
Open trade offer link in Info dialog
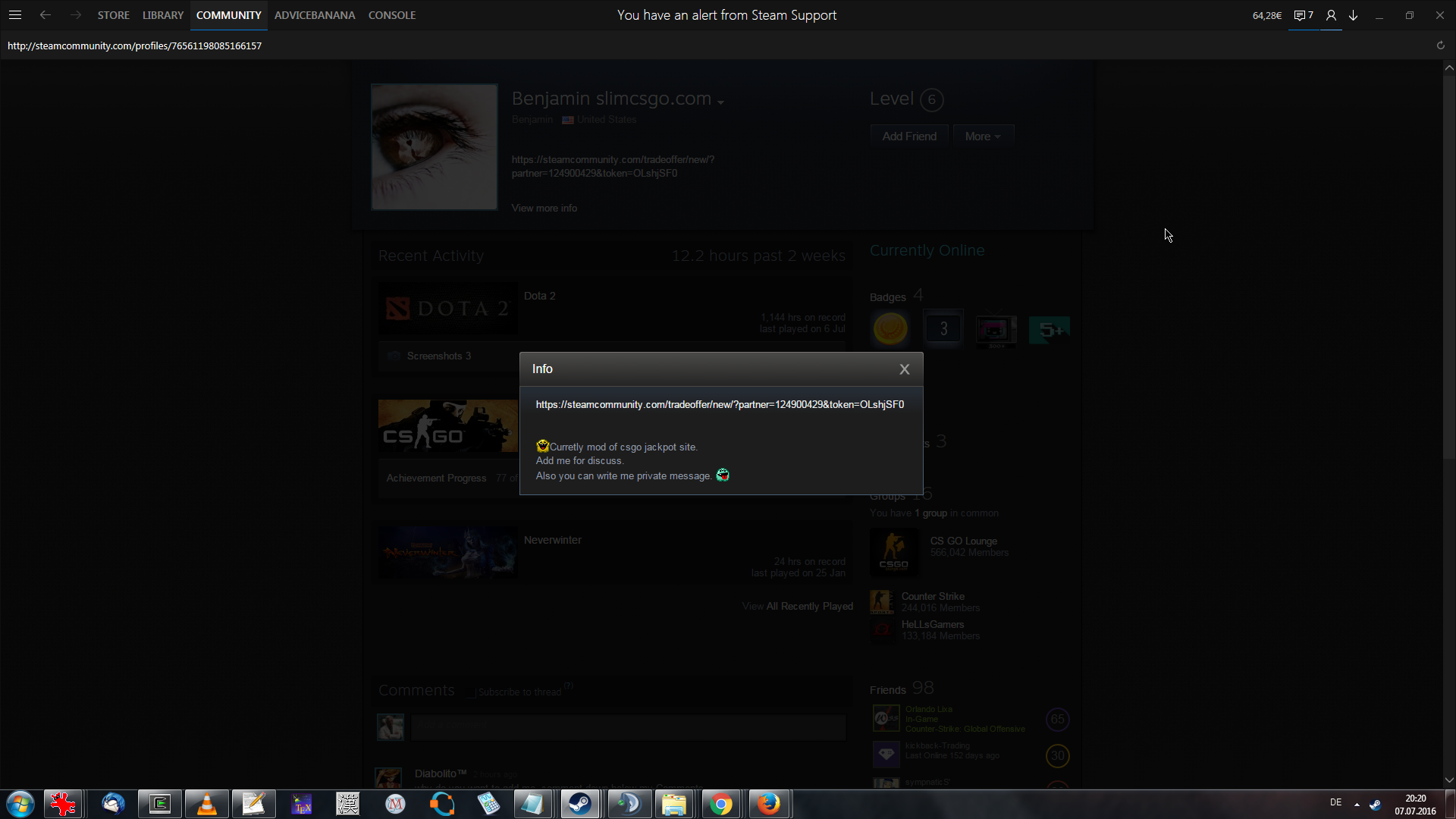click(719, 405)
